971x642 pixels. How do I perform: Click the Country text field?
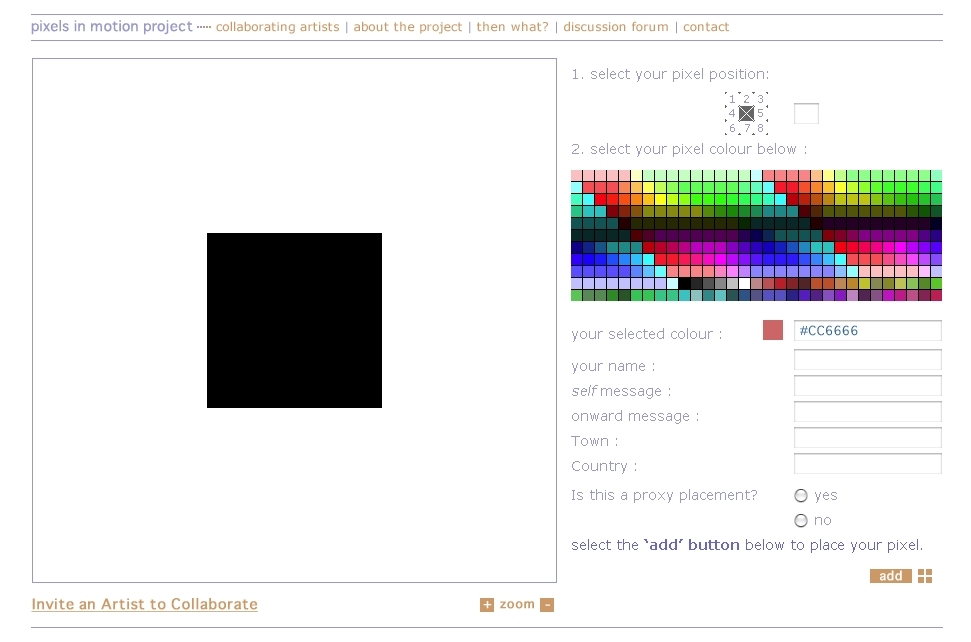pyautogui.click(x=868, y=464)
